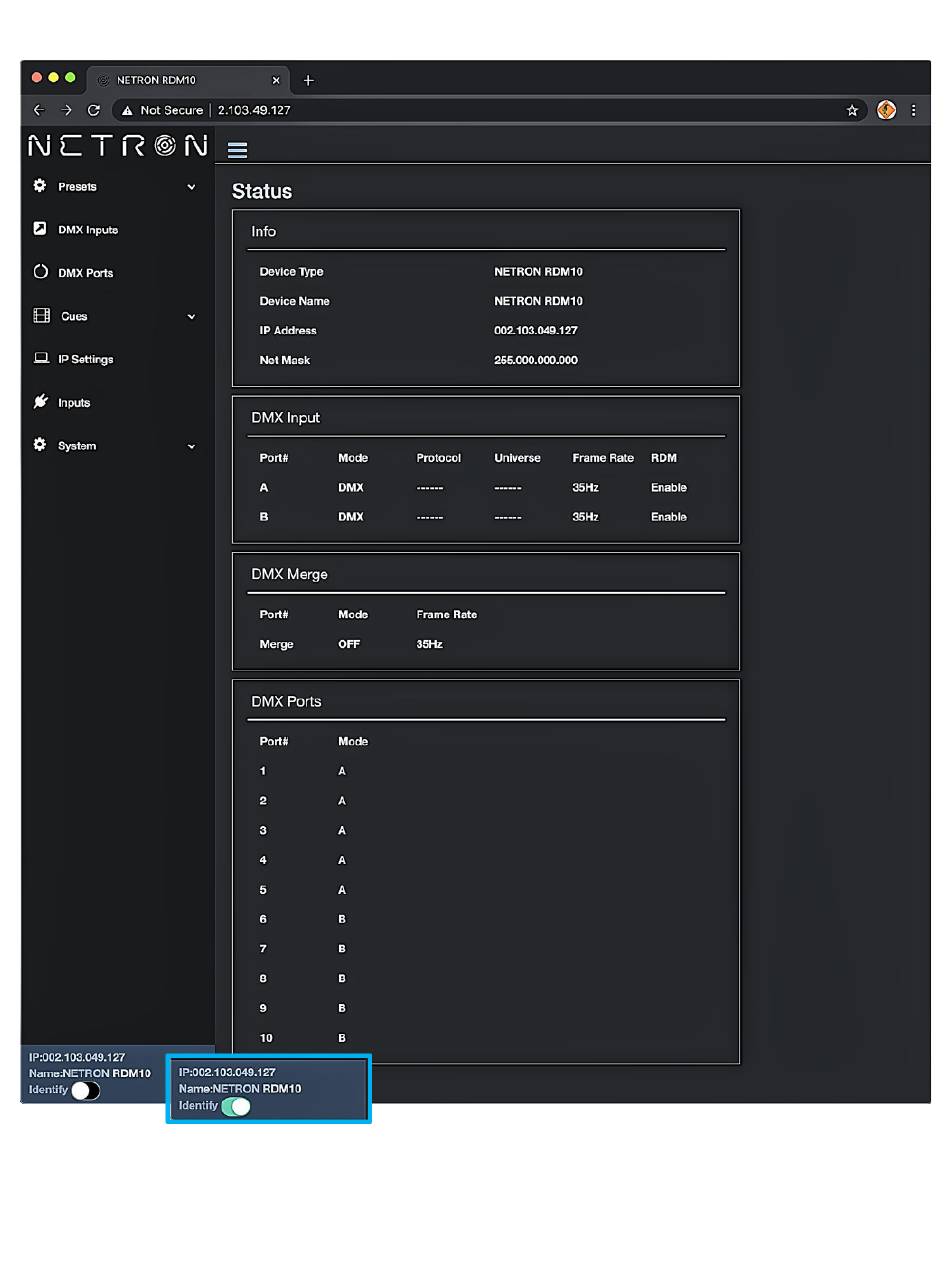Click the Merge mode OFF value
The height and width of the screenshot is (1276, 950).
(349, 644)
